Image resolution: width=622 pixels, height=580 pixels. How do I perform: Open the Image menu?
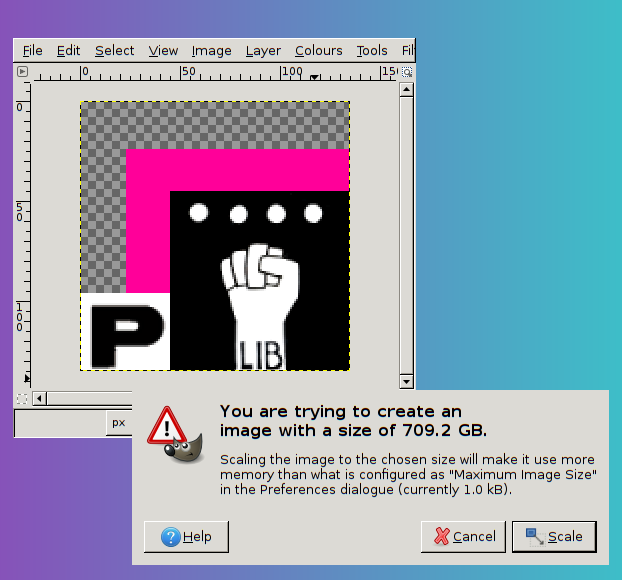[211, 51]
